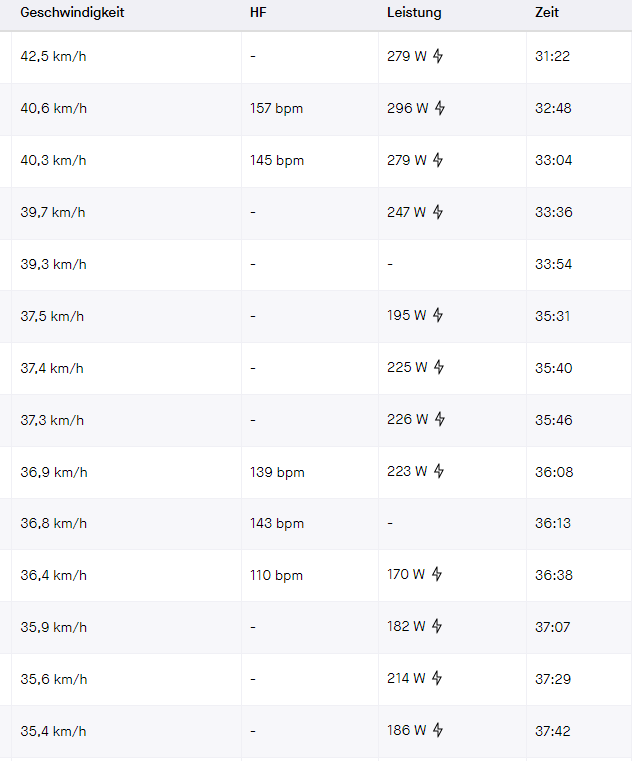The image size is (641, 761).
Task: Select row with 145 bpm heart rate
Action: point(316,161)
